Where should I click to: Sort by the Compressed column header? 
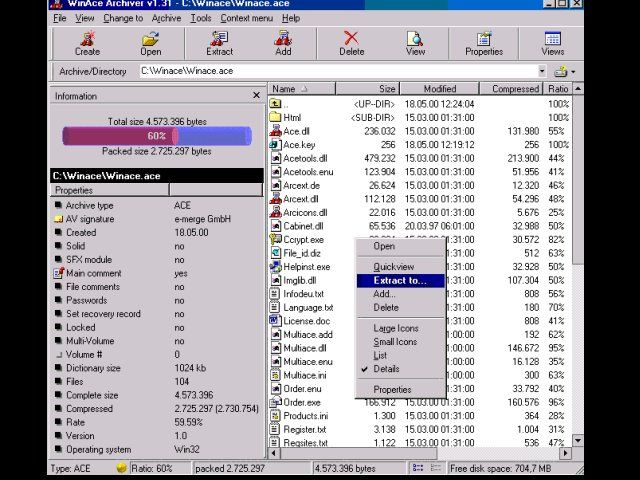point(511,89)
